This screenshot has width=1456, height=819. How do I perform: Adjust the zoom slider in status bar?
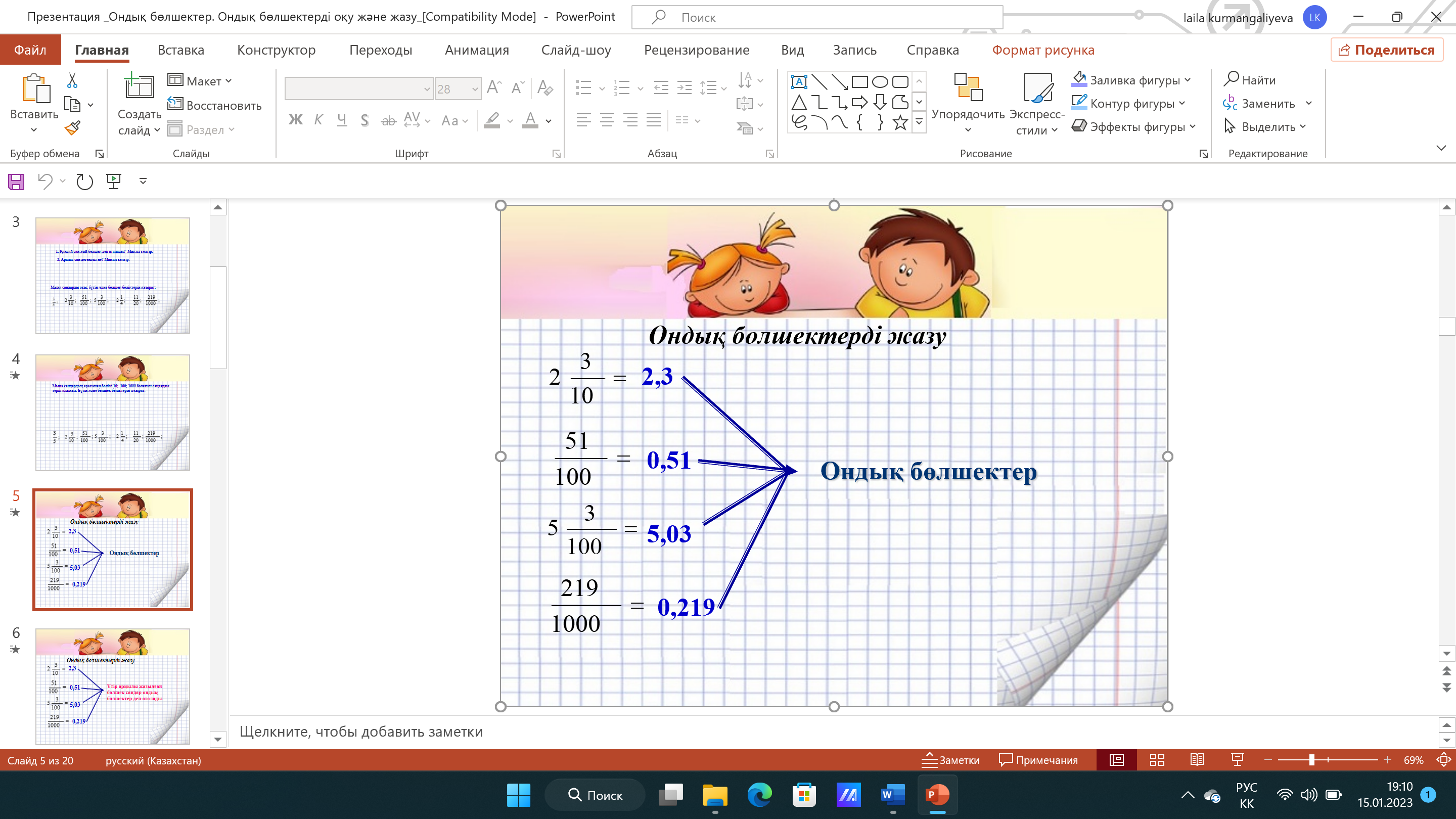pyautogui.click(x=1311, y=760)
